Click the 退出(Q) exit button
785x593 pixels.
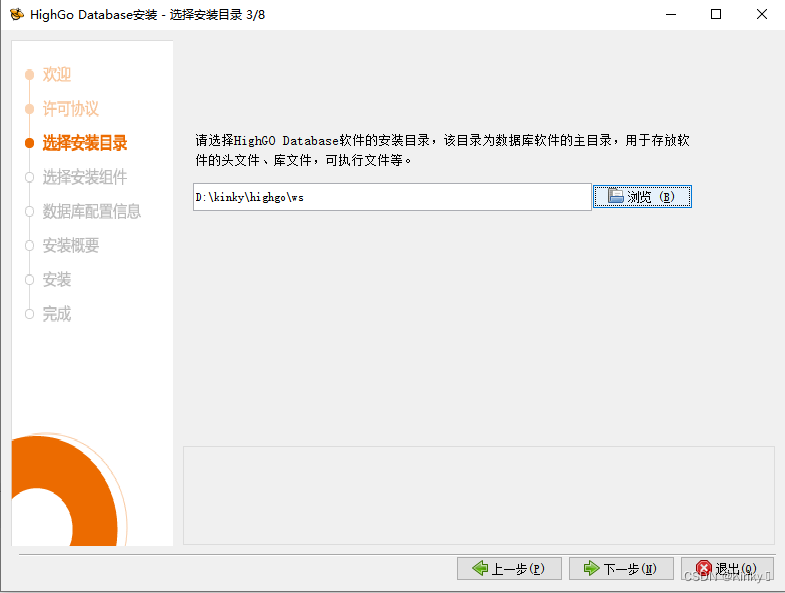[727, 568]
